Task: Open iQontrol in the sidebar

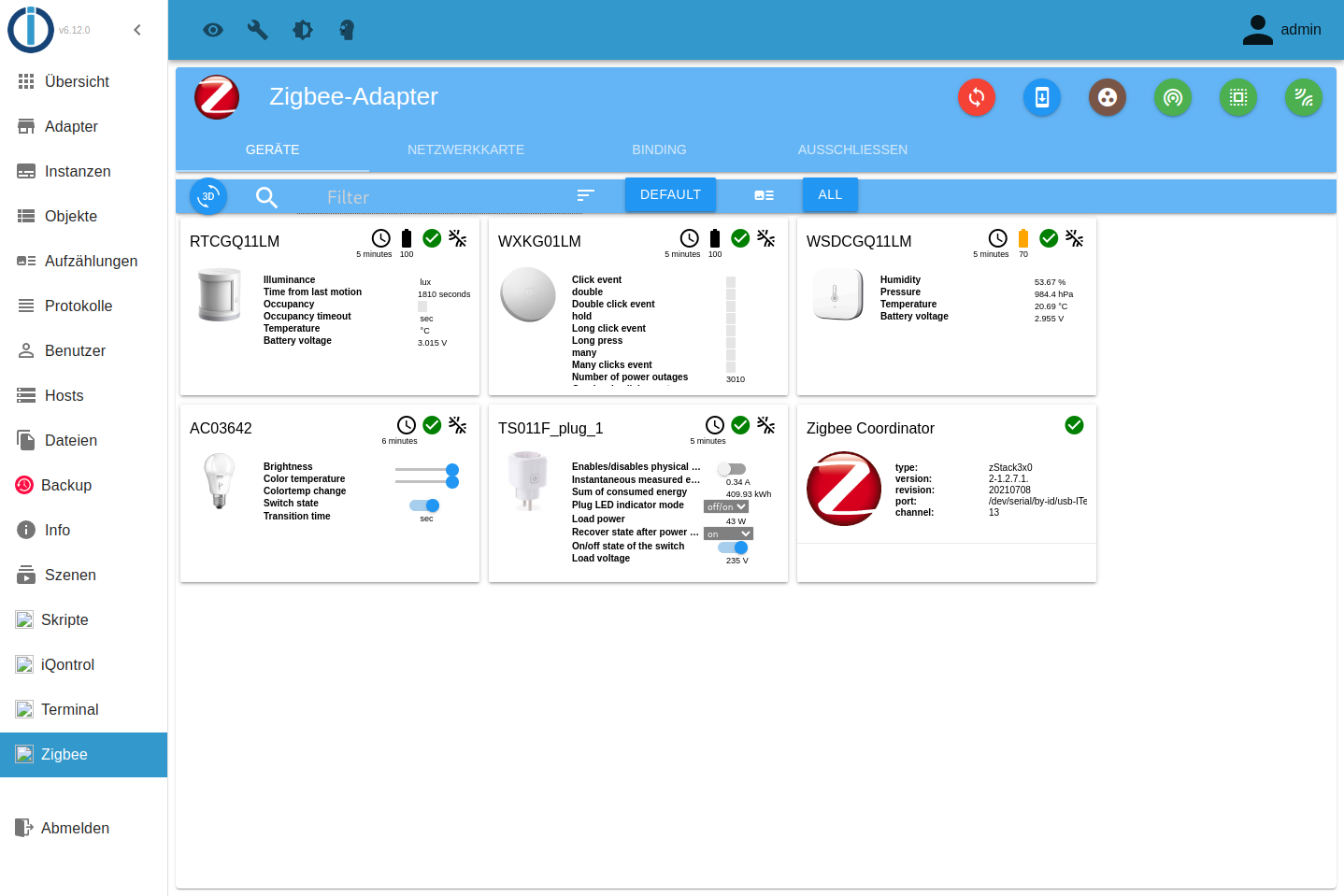Action: [84, 665]
